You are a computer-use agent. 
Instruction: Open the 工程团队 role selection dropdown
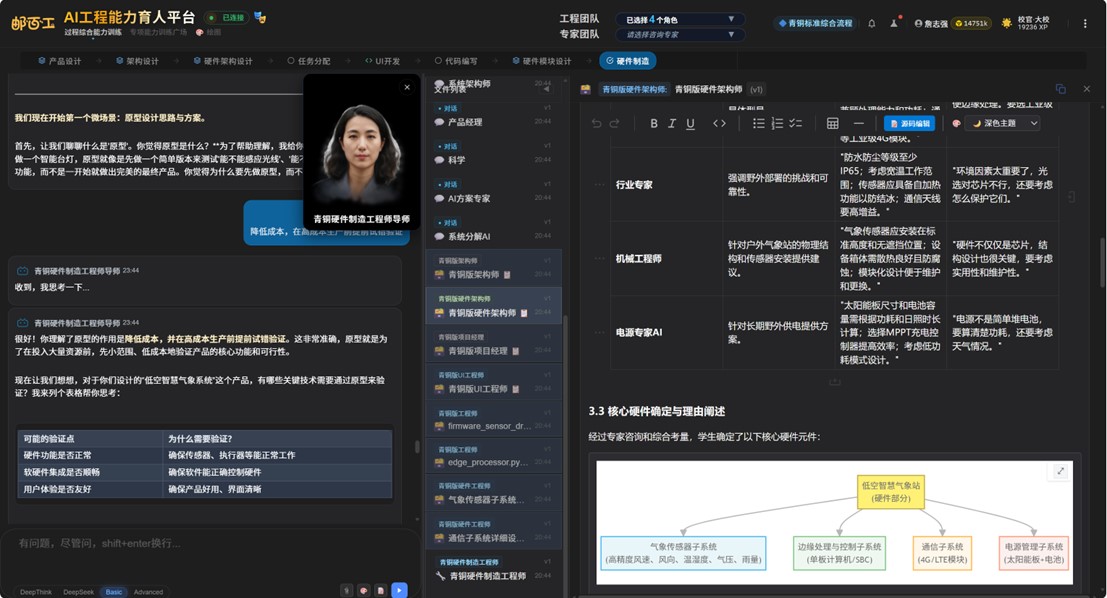point(680,19)
